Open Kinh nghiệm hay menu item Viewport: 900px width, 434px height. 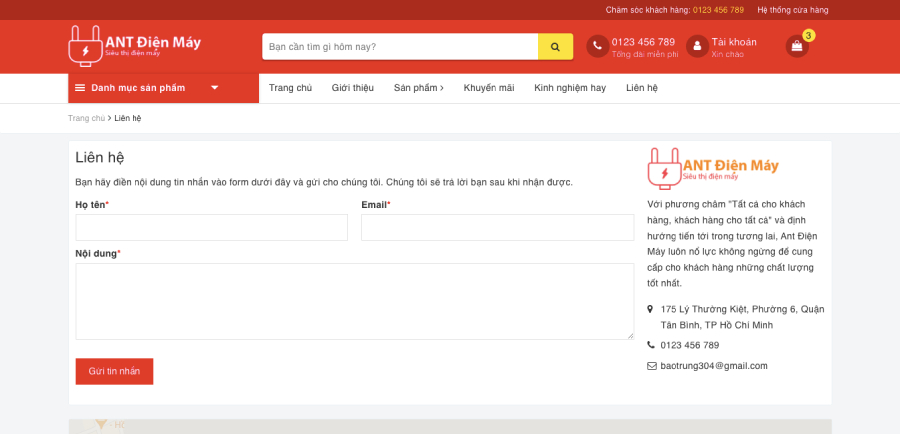point(570,88)
